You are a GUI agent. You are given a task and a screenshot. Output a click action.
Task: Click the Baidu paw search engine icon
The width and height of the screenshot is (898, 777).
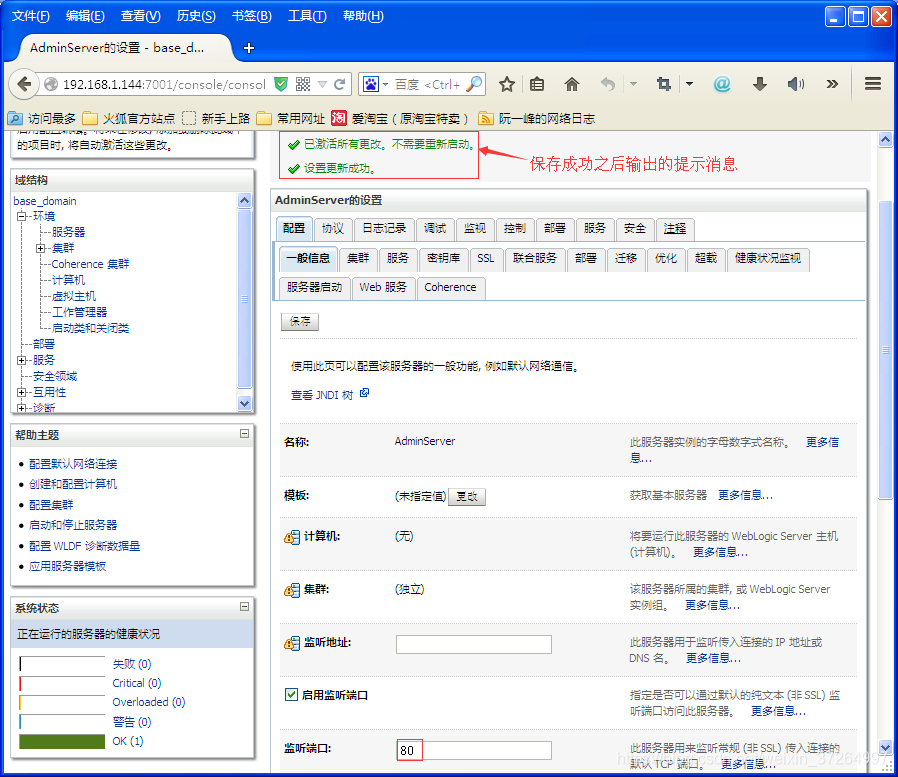[371, 84]
